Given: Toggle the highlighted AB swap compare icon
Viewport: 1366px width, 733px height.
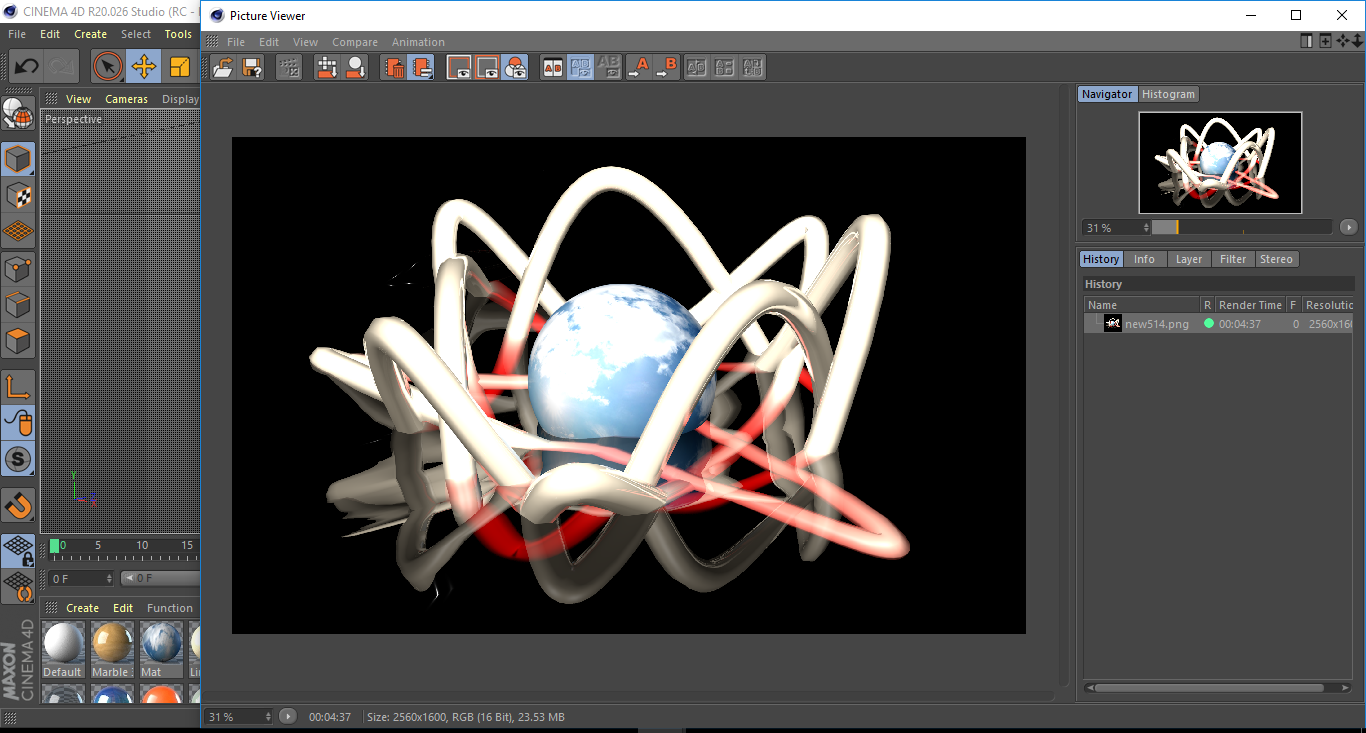Looking at the screenshot, I should (580, 68).
